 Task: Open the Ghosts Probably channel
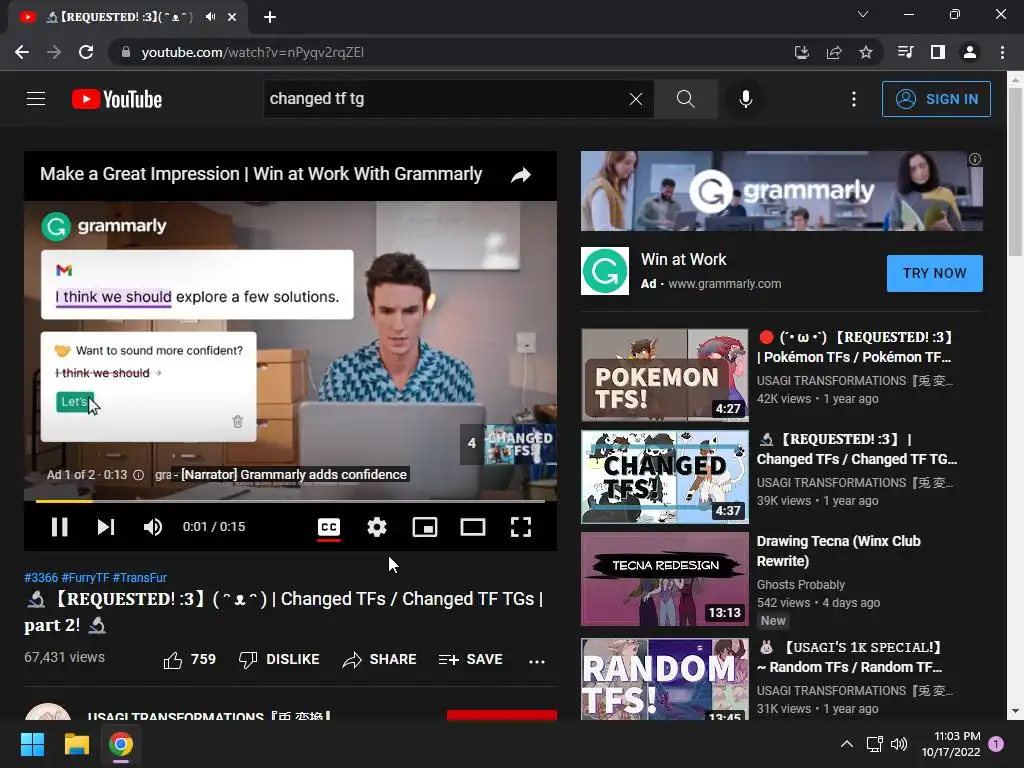[801, 584]
